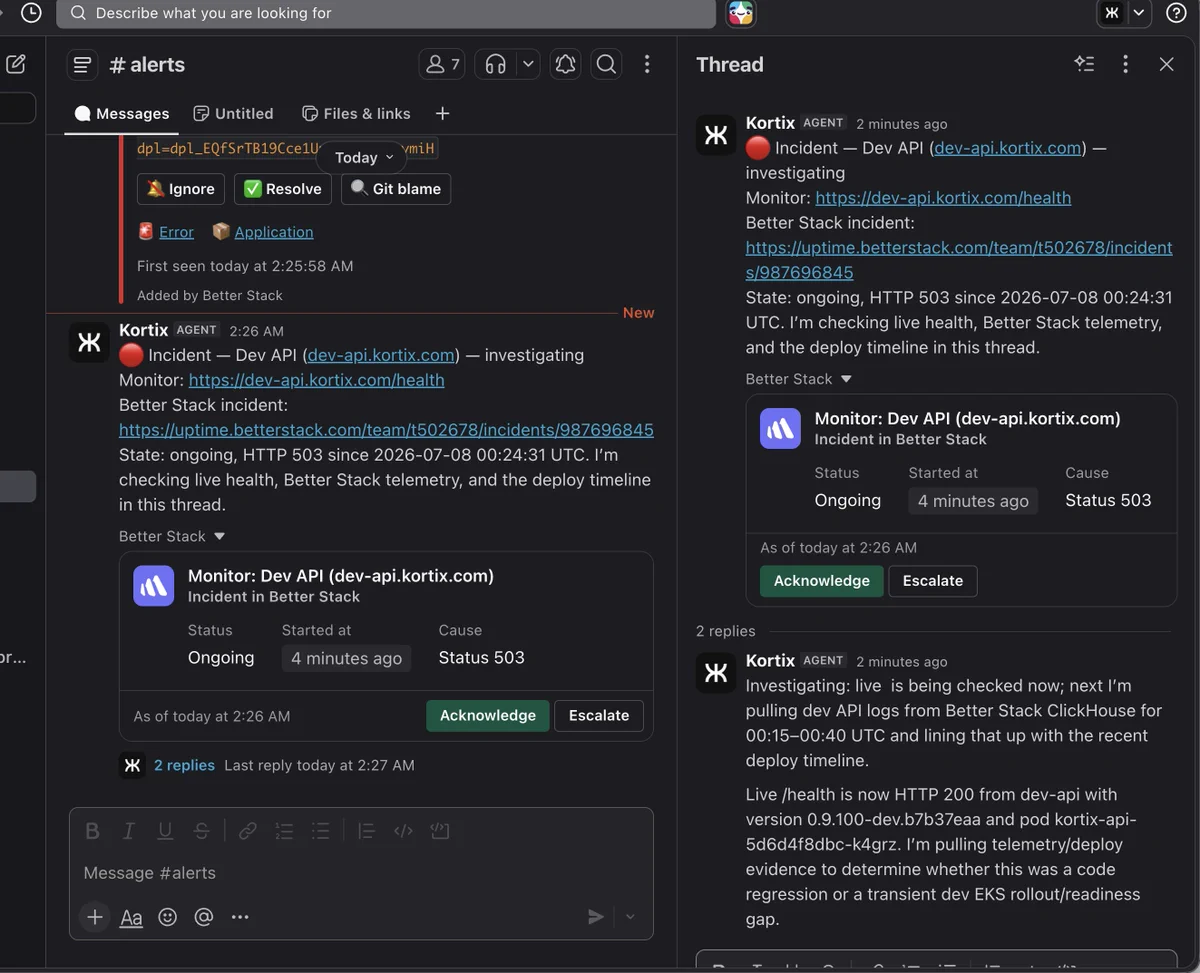Toggle italic formatting in channel composer

(128, 831)
